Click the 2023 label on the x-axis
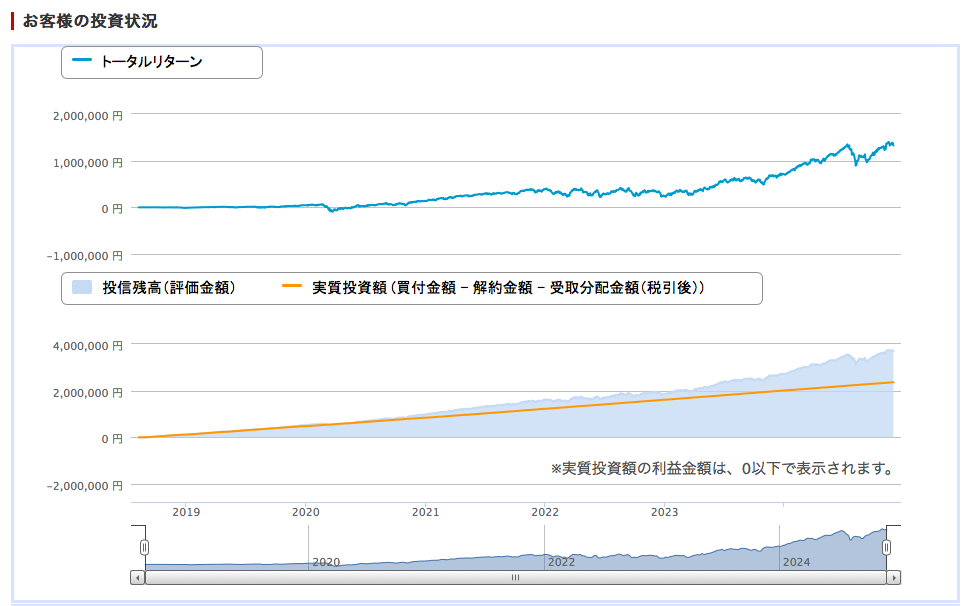 tap(665, 512)
